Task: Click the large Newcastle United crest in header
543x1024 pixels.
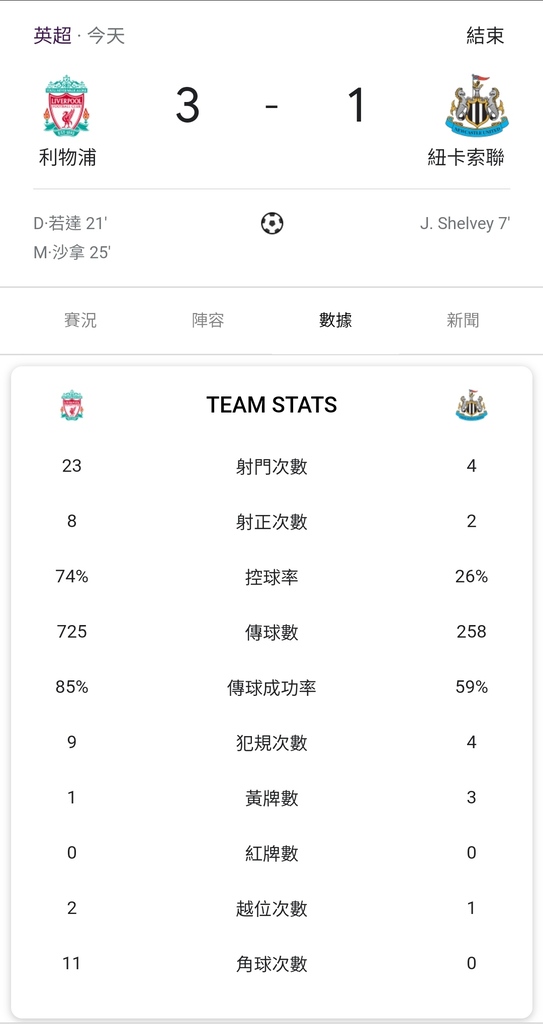Action: pos(476,105)
